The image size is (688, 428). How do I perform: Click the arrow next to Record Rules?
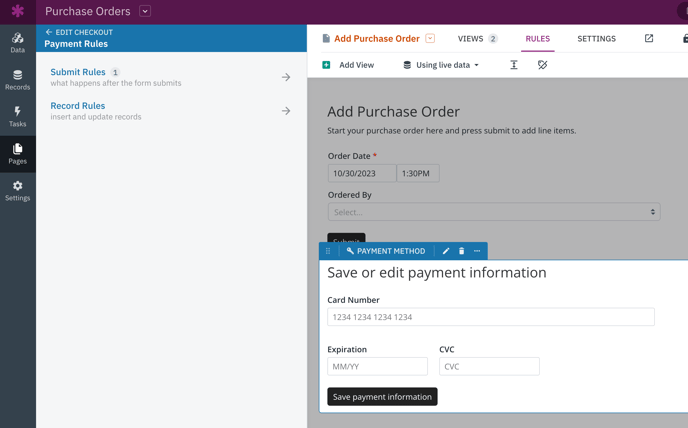coord(286,111)
